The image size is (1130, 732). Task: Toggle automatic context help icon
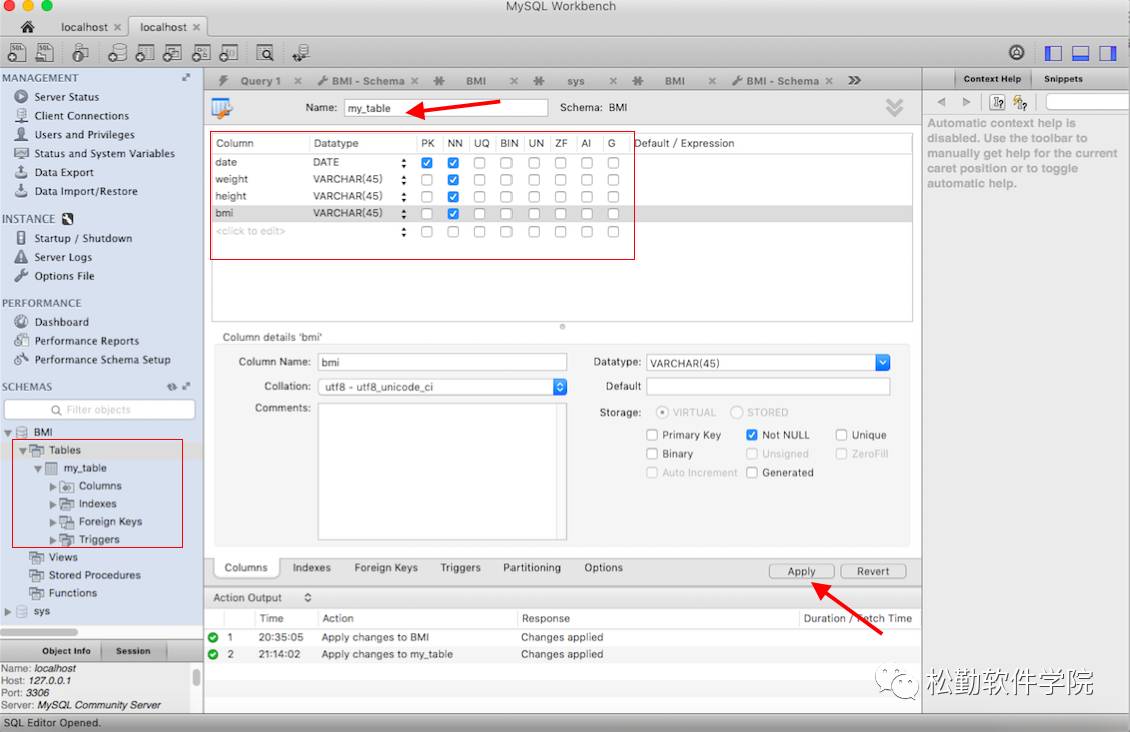tap(1020, 102)
